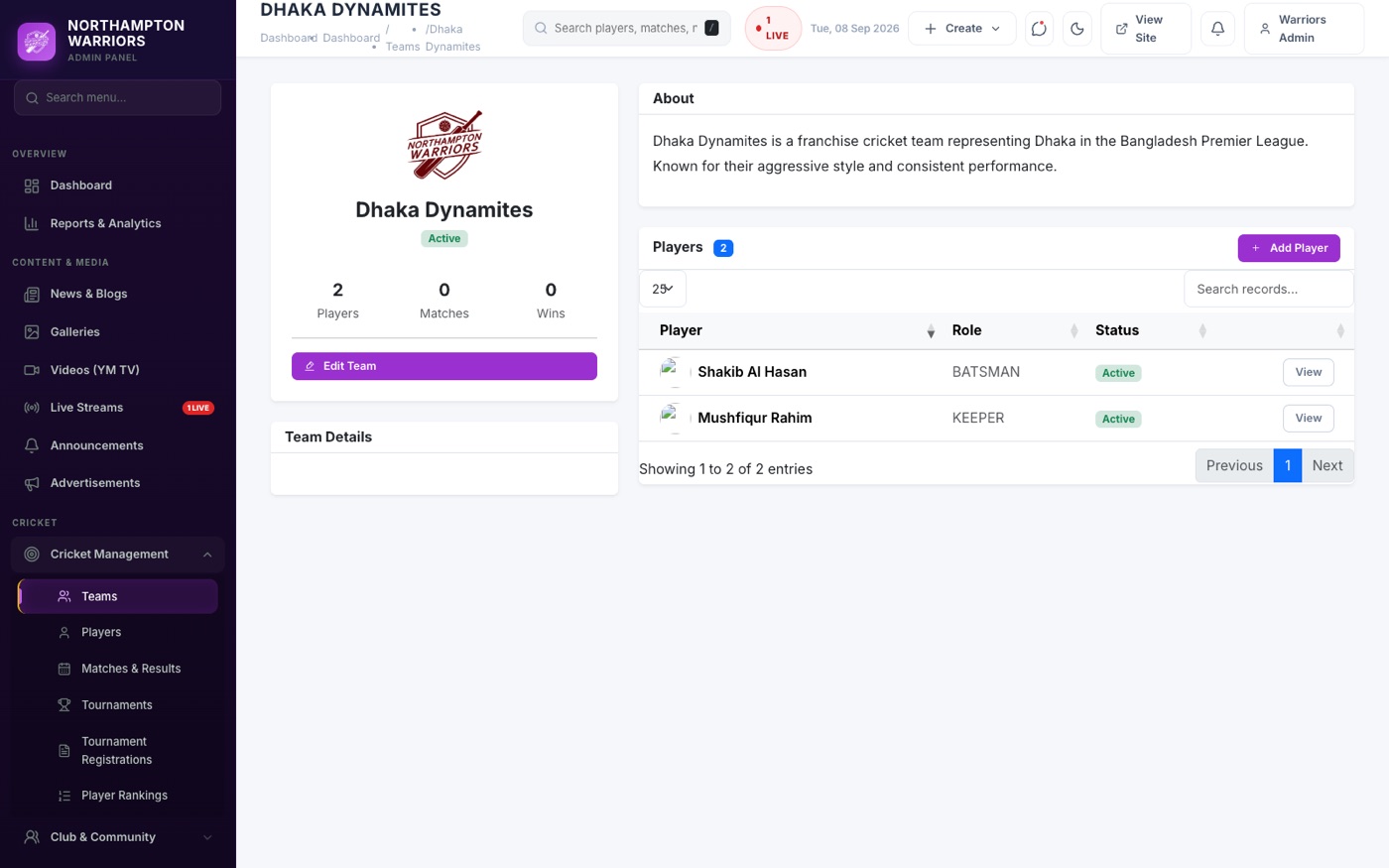Go to Matches & Results in sidebar
This screenshot has height=868, width=1389.
[118, 670]
